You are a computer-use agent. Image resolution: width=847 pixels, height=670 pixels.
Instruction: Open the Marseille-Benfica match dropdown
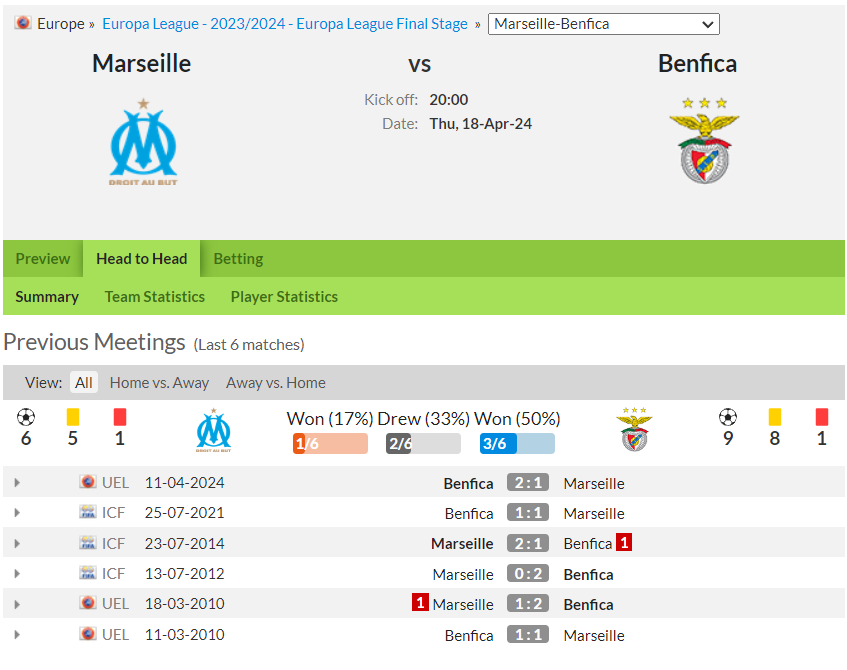(x=603, y=24)
